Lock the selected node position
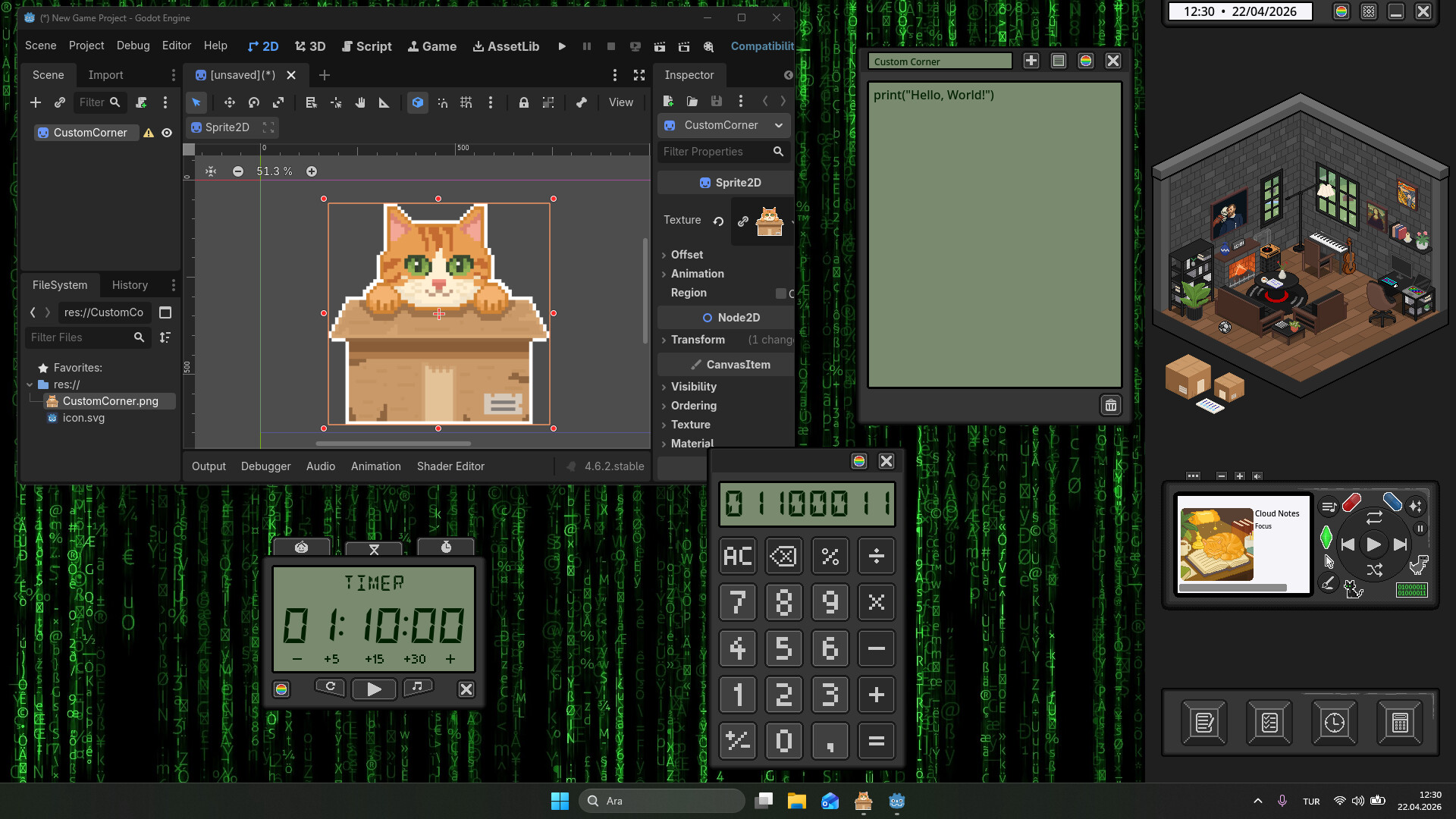 pos(523,102)
